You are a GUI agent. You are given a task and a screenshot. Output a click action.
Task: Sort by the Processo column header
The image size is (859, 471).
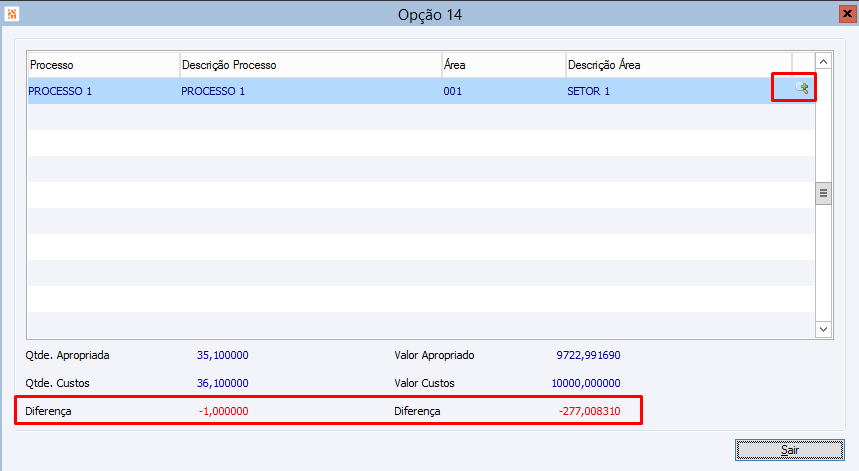(102, 65)
